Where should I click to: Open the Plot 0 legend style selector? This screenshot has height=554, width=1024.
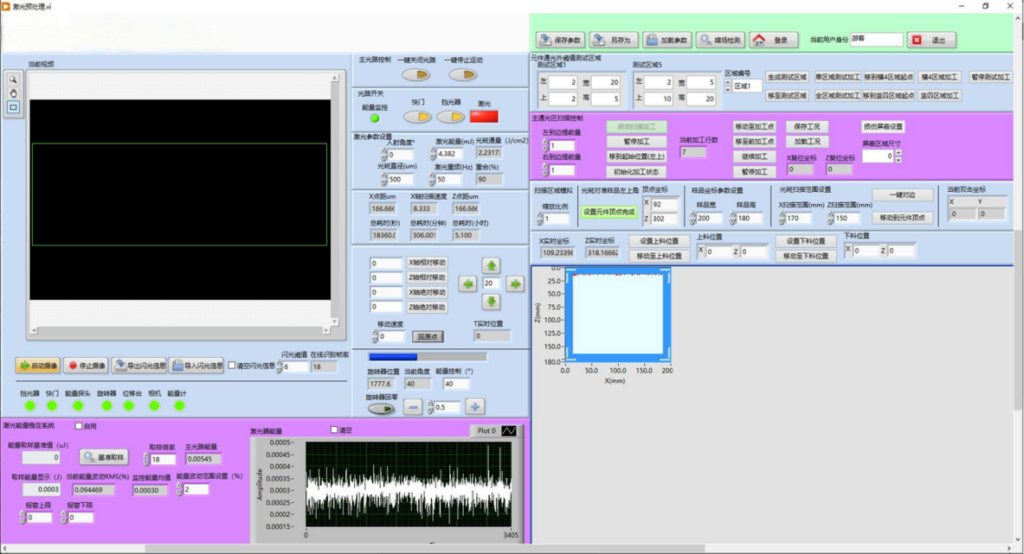(x=509, y=431)
